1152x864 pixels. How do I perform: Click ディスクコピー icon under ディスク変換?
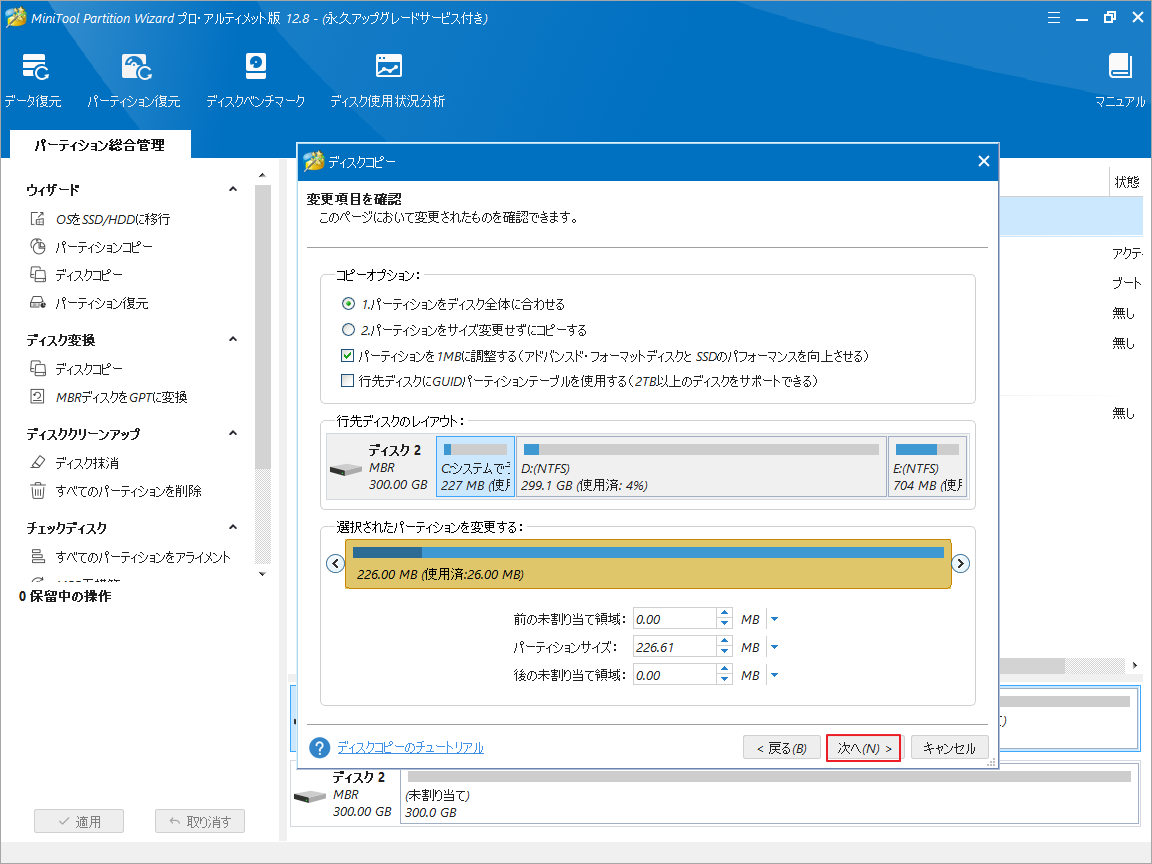(37, 368)
